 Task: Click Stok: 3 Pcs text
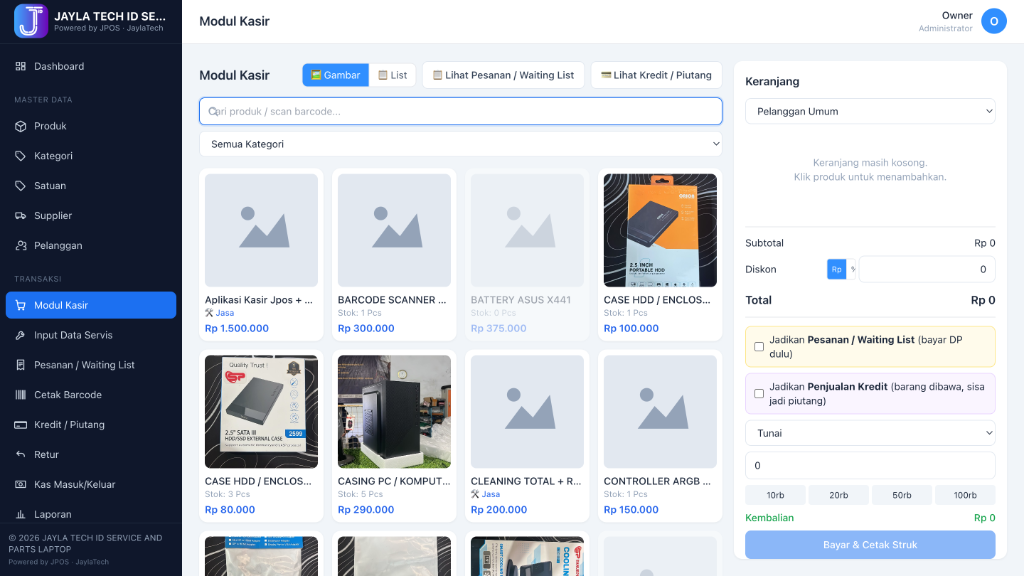click(227, 494)
